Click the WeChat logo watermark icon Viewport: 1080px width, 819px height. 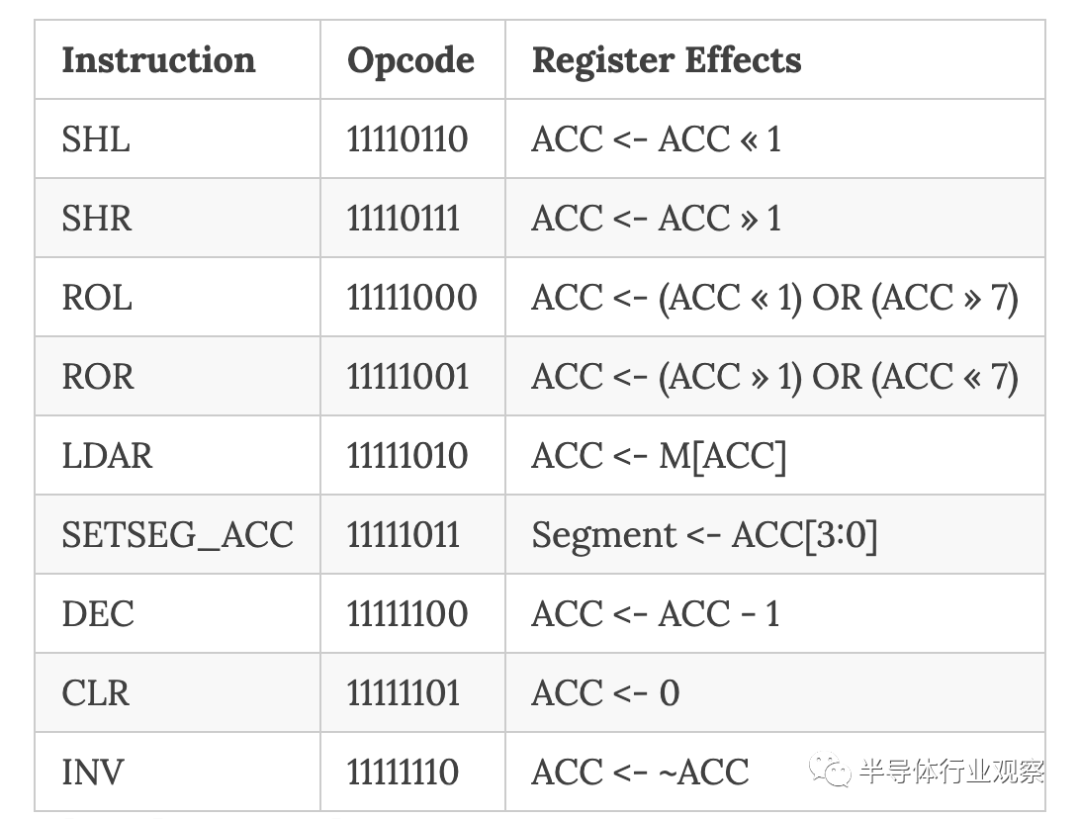(x=831, y=770)
